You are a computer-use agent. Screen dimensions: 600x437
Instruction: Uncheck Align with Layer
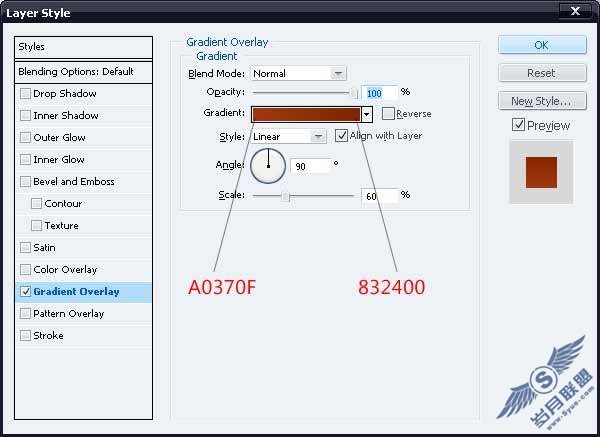341,135
